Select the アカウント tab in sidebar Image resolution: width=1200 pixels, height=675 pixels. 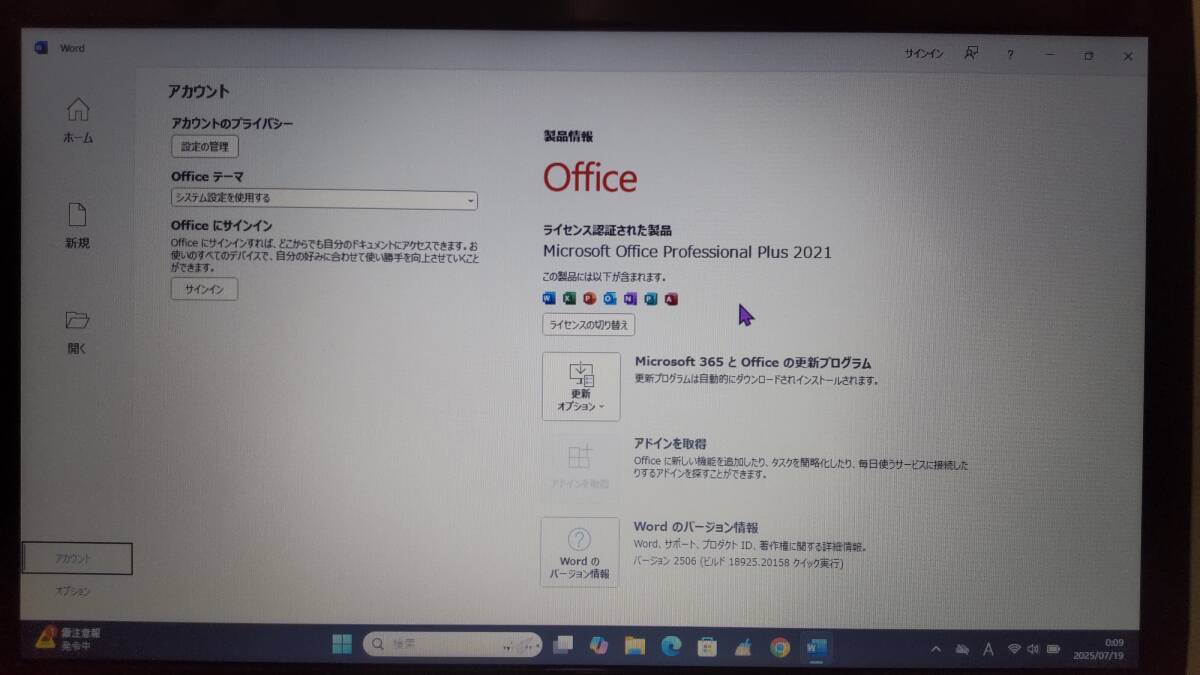[x=77, y=559]
